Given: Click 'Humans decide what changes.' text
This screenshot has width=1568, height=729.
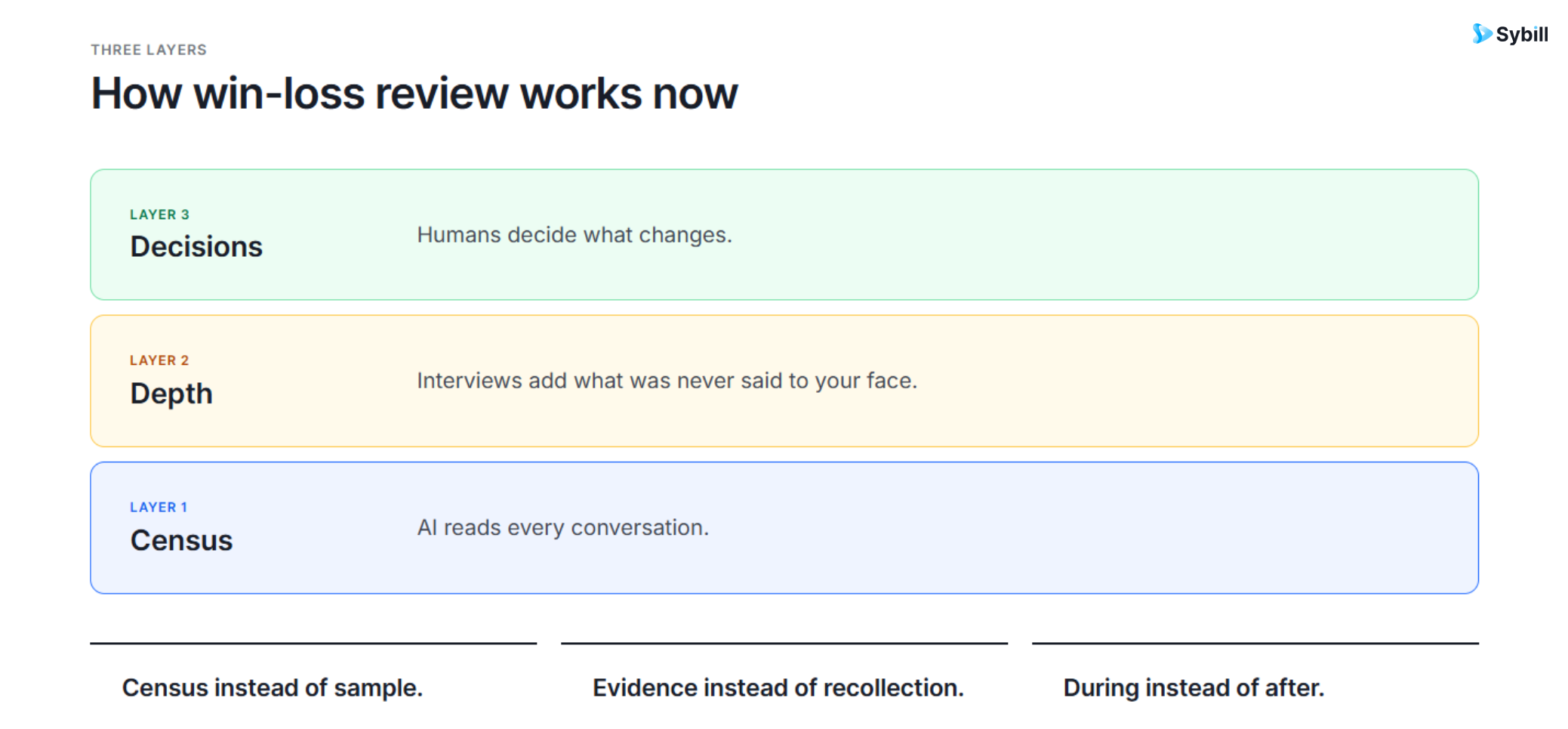Looking at the screenshot, I should pos(575,235).
